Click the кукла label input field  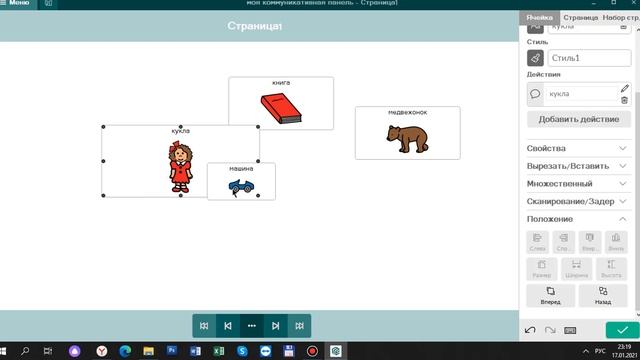point(584,27)
